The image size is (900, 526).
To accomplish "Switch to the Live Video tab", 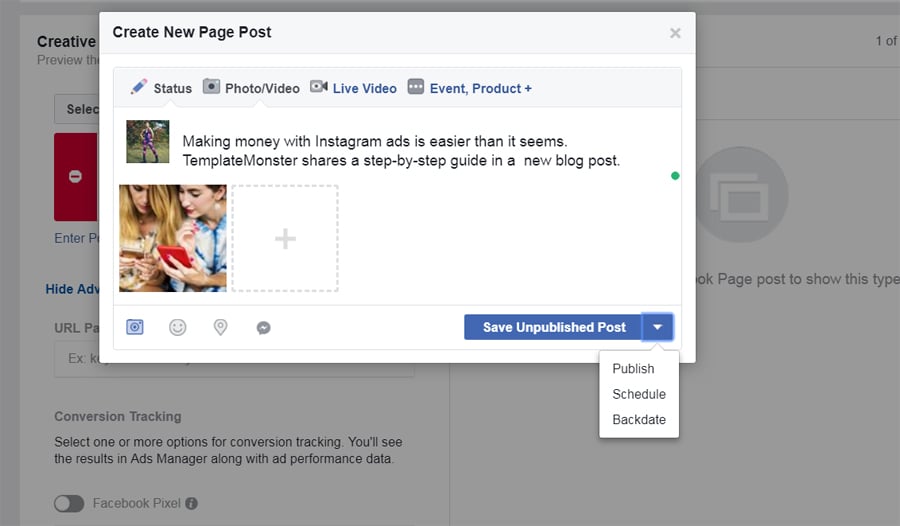I will (x=353, y=88).
